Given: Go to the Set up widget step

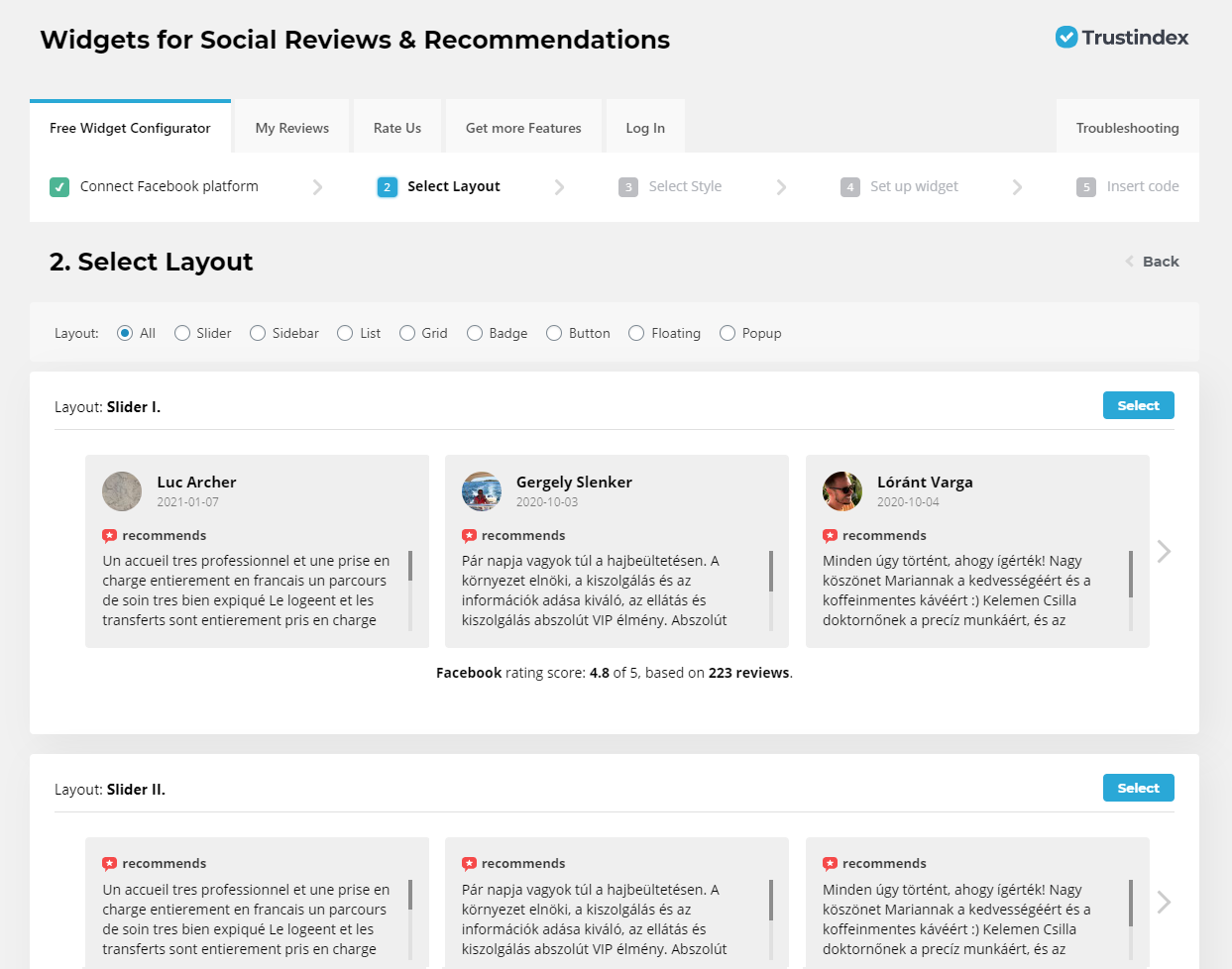Looking at the screenshot, I should (x=914, y=186).
